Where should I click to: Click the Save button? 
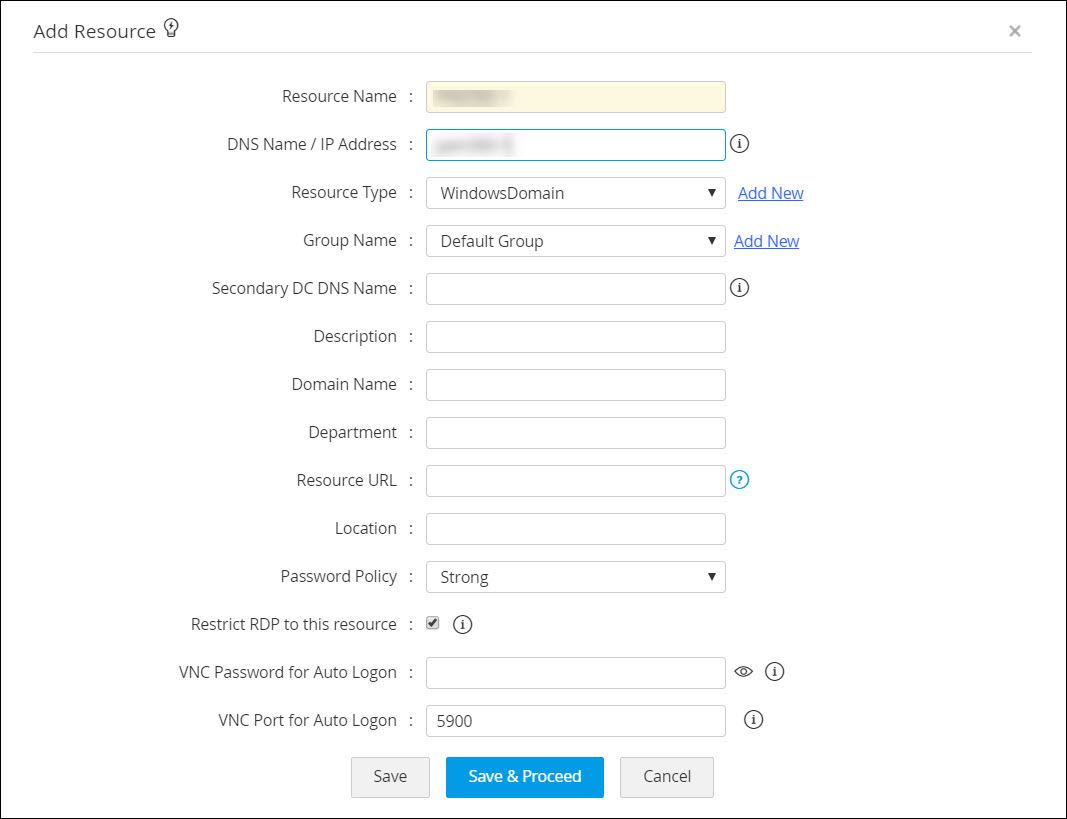point(390,777)
